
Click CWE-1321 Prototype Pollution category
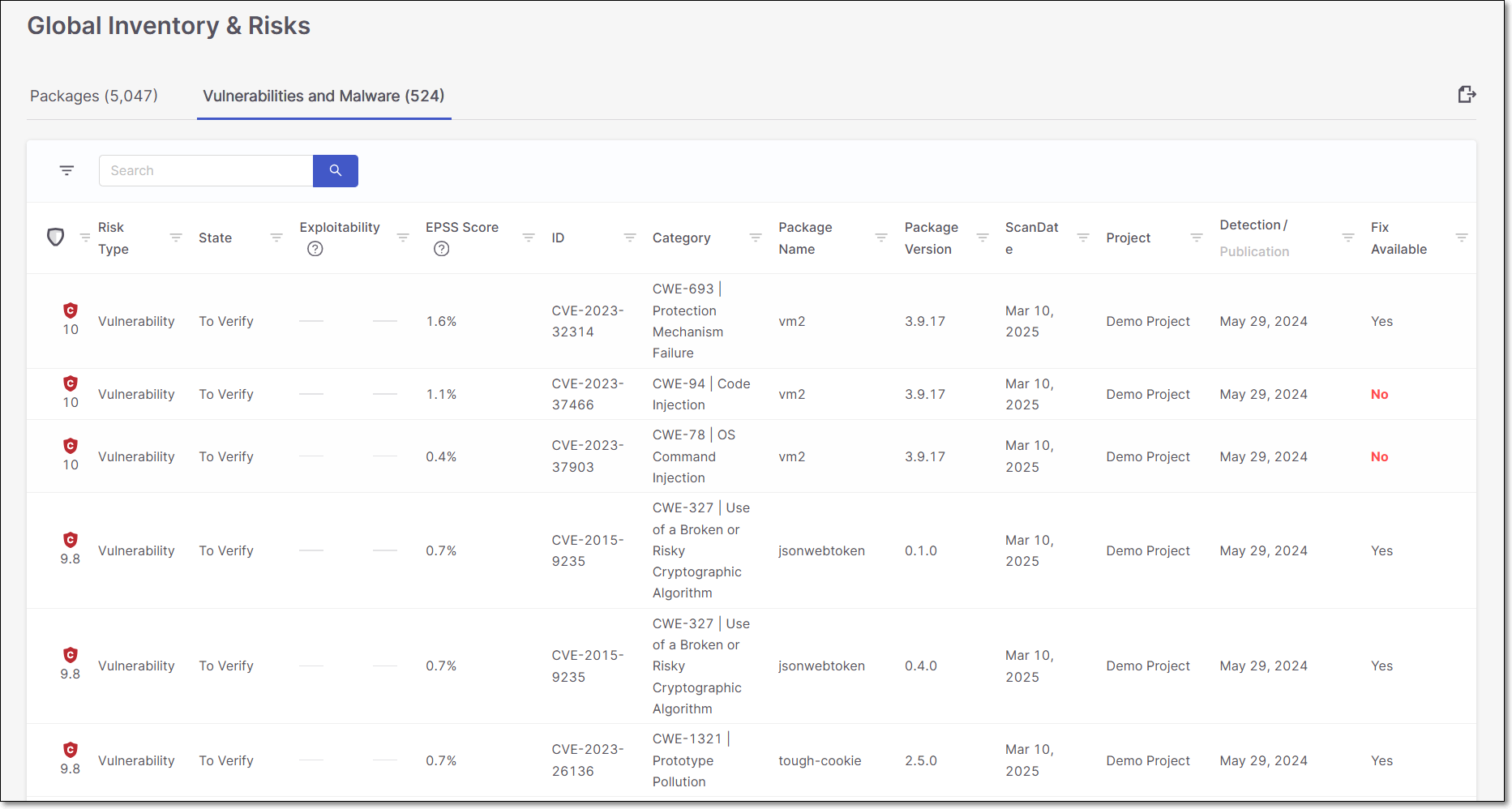click(691, 760)
